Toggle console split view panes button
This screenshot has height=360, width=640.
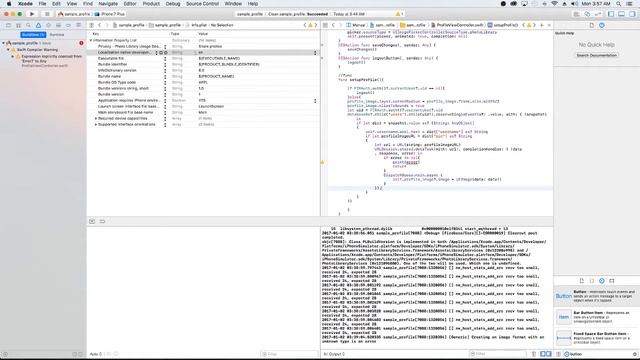(x=546, y=354)
